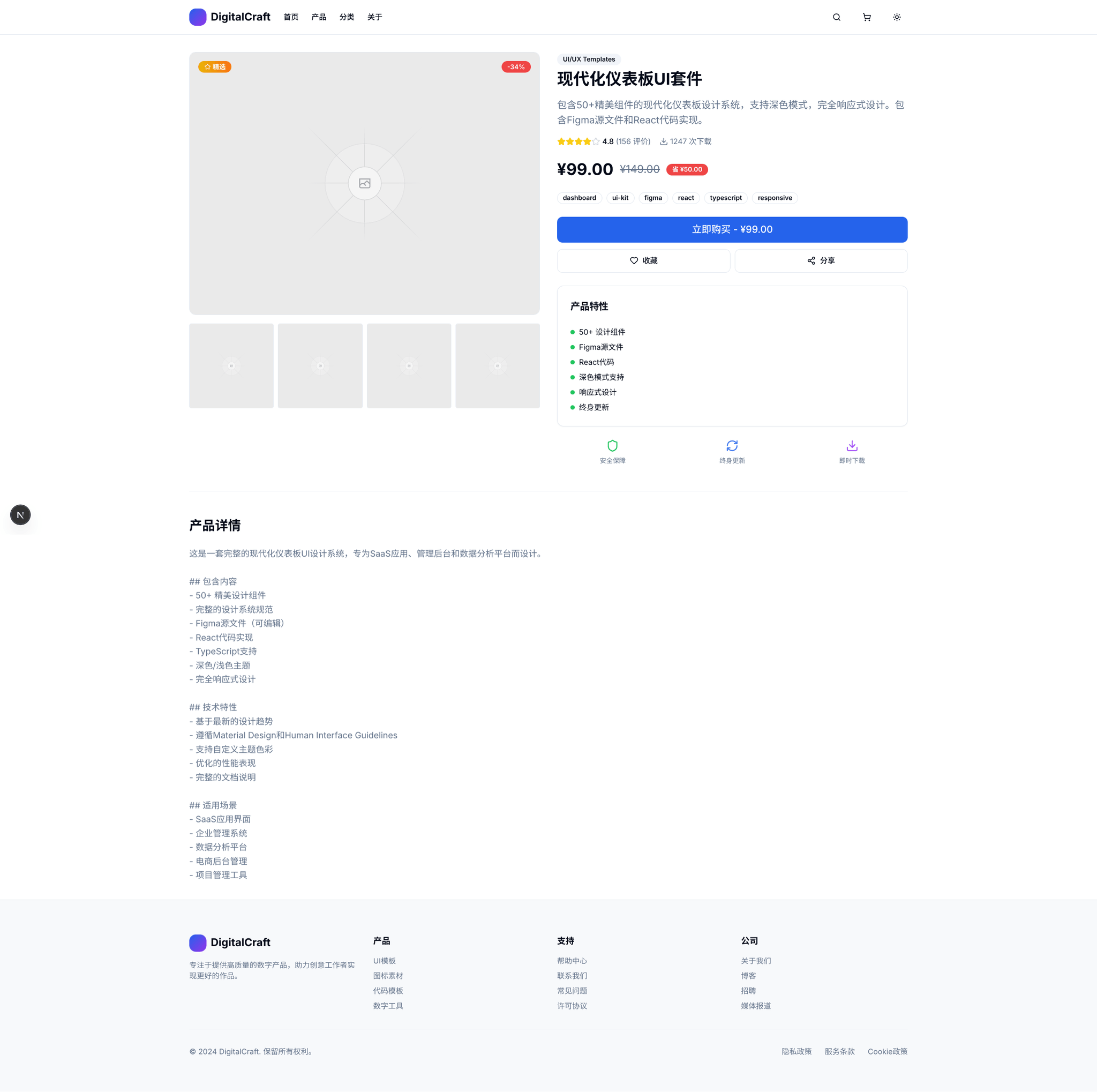Open the 分类 nav menu item
This screenshot has height=1092, width=1097.
347,17
